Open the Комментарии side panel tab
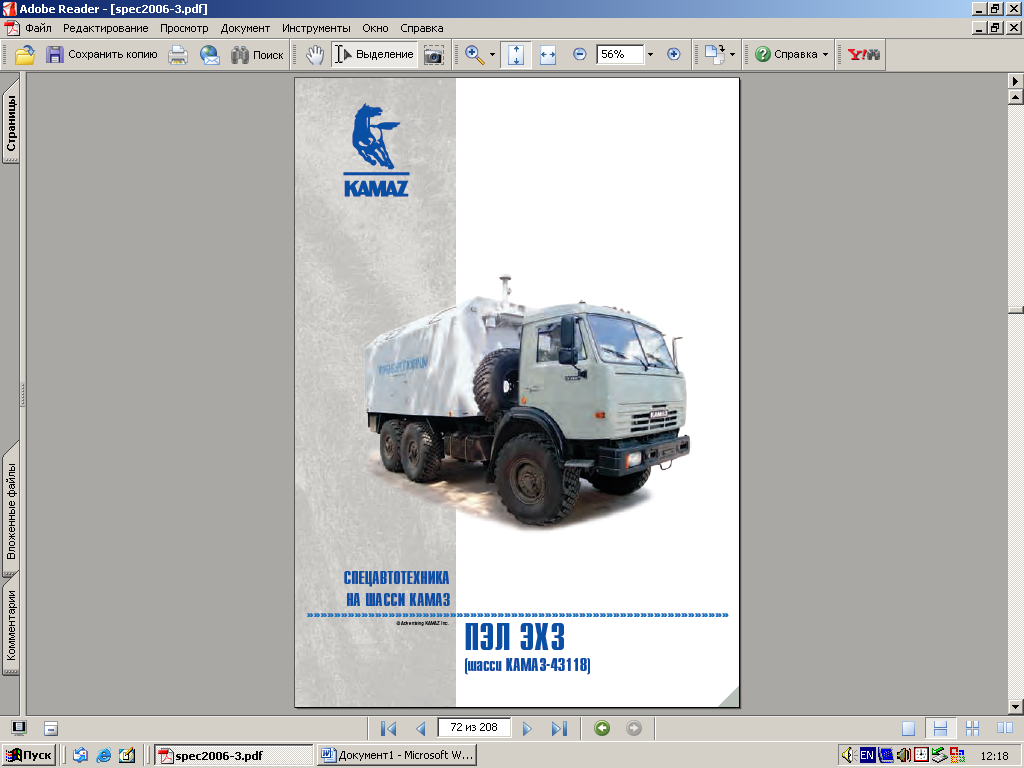Viewport: 1024px width, 768px height. [x=11, y=626]
